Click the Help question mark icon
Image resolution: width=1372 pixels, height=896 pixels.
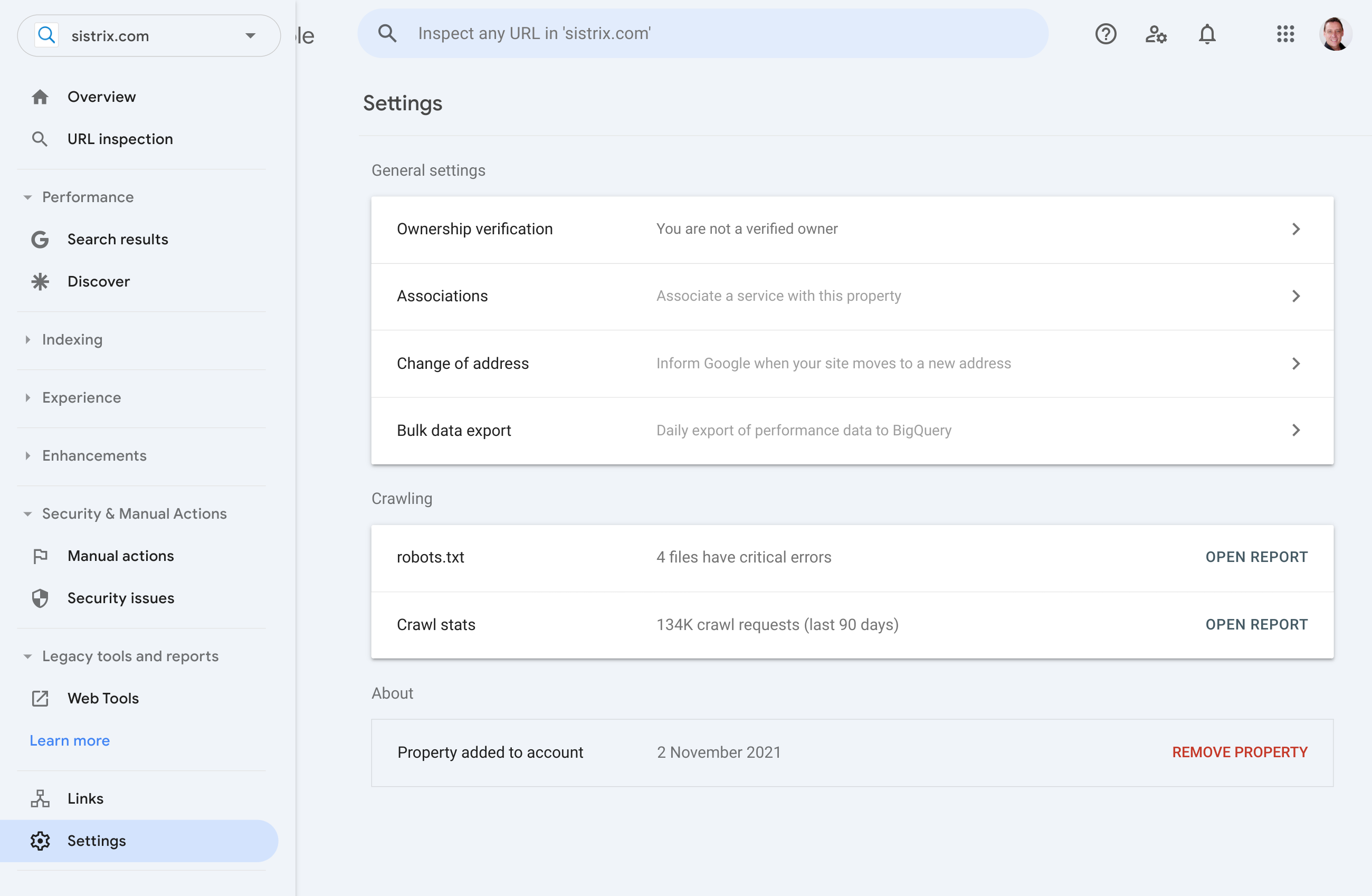[1105, 34]
